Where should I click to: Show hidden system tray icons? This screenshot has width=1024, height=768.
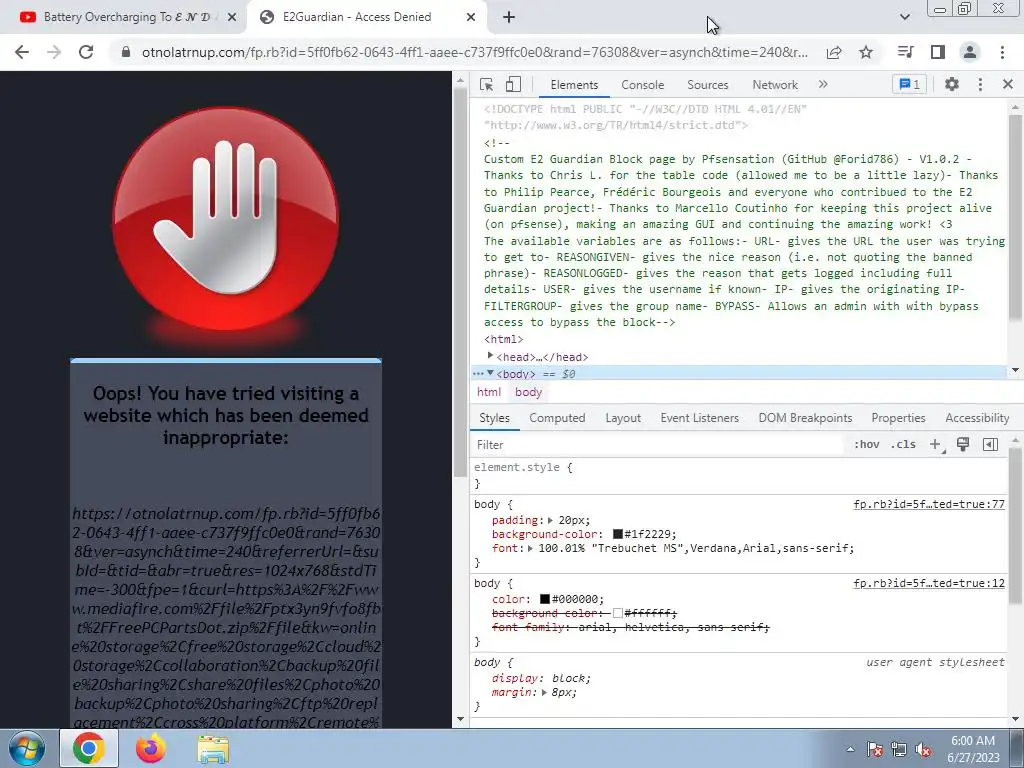point(850,749)
